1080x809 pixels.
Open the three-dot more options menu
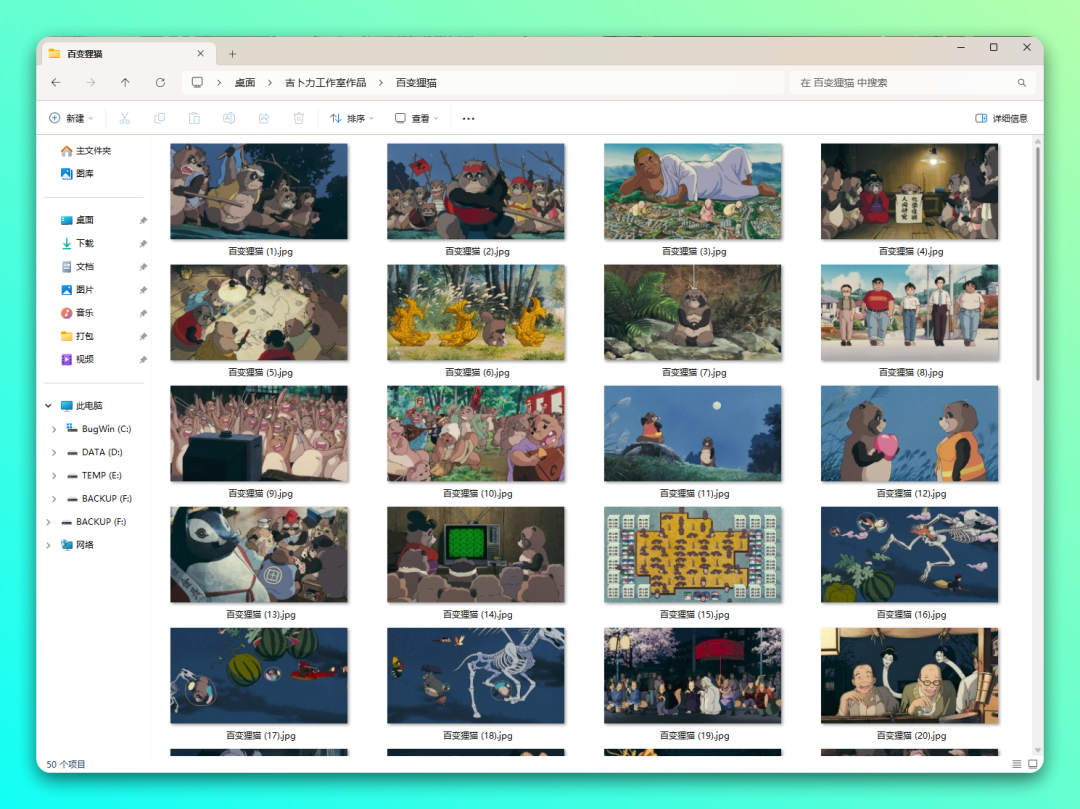(x=468, y=118)
